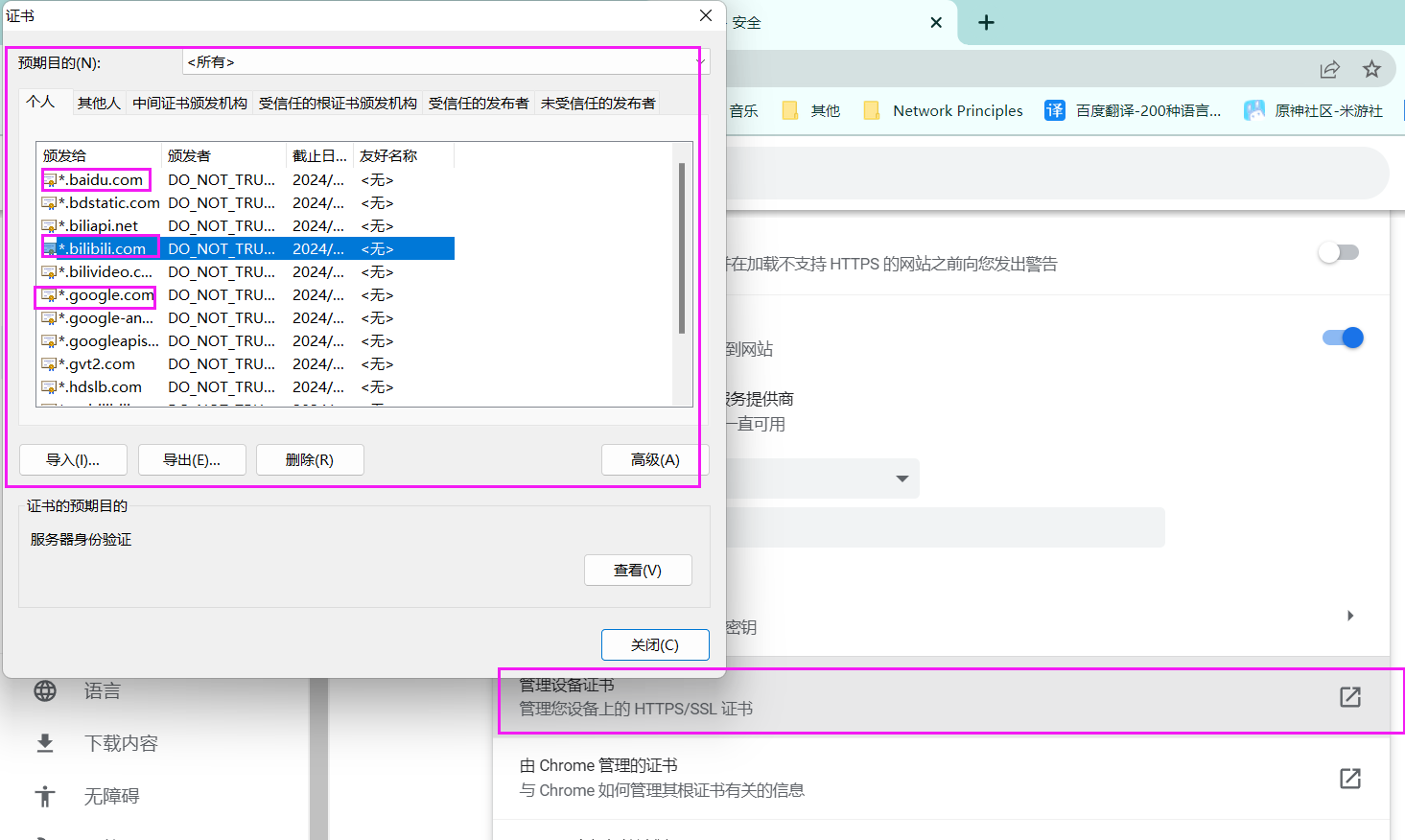Close the 证书 dialog with X

point(706,16)
